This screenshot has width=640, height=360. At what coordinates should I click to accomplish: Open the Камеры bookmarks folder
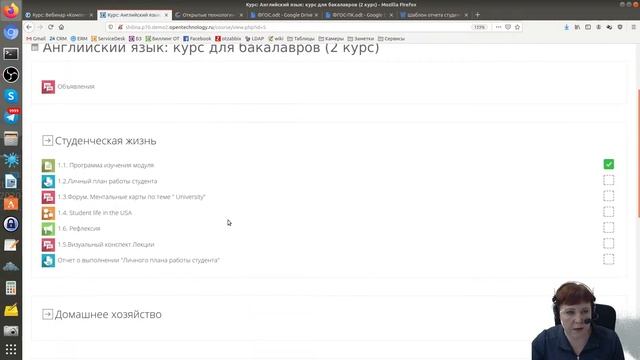point(331,39)
